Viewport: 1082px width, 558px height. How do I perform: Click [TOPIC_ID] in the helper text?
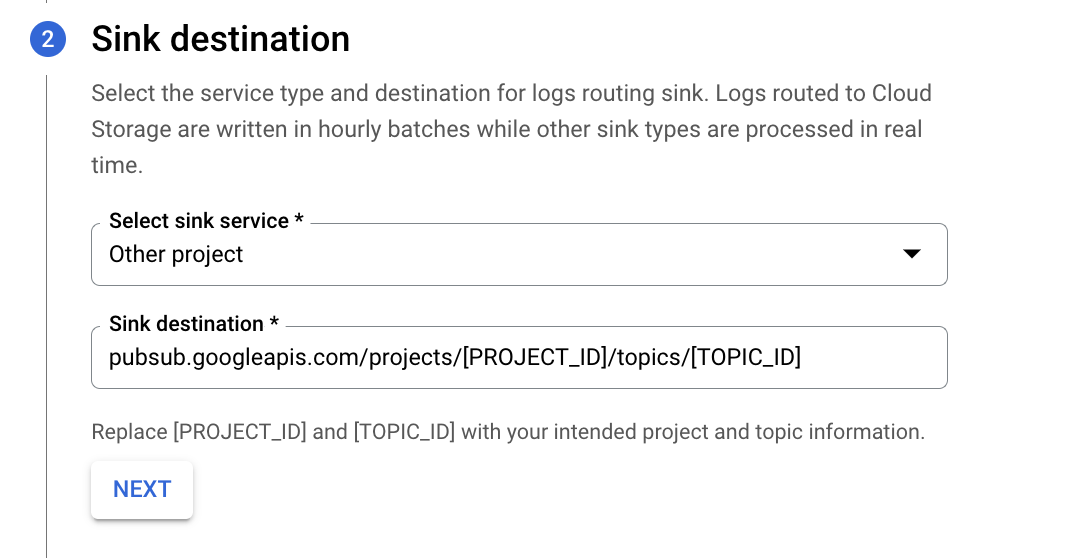click(x=404, y=432)
